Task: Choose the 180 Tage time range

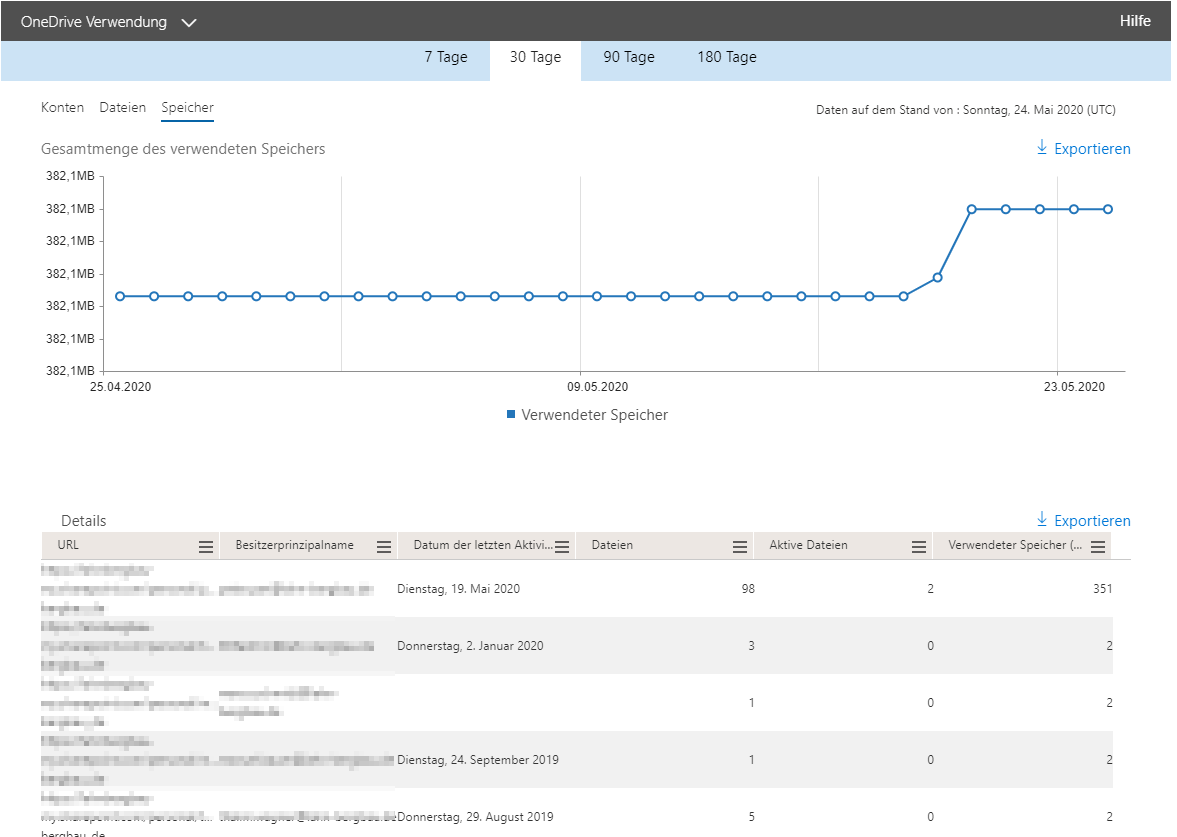Action: 727,57
